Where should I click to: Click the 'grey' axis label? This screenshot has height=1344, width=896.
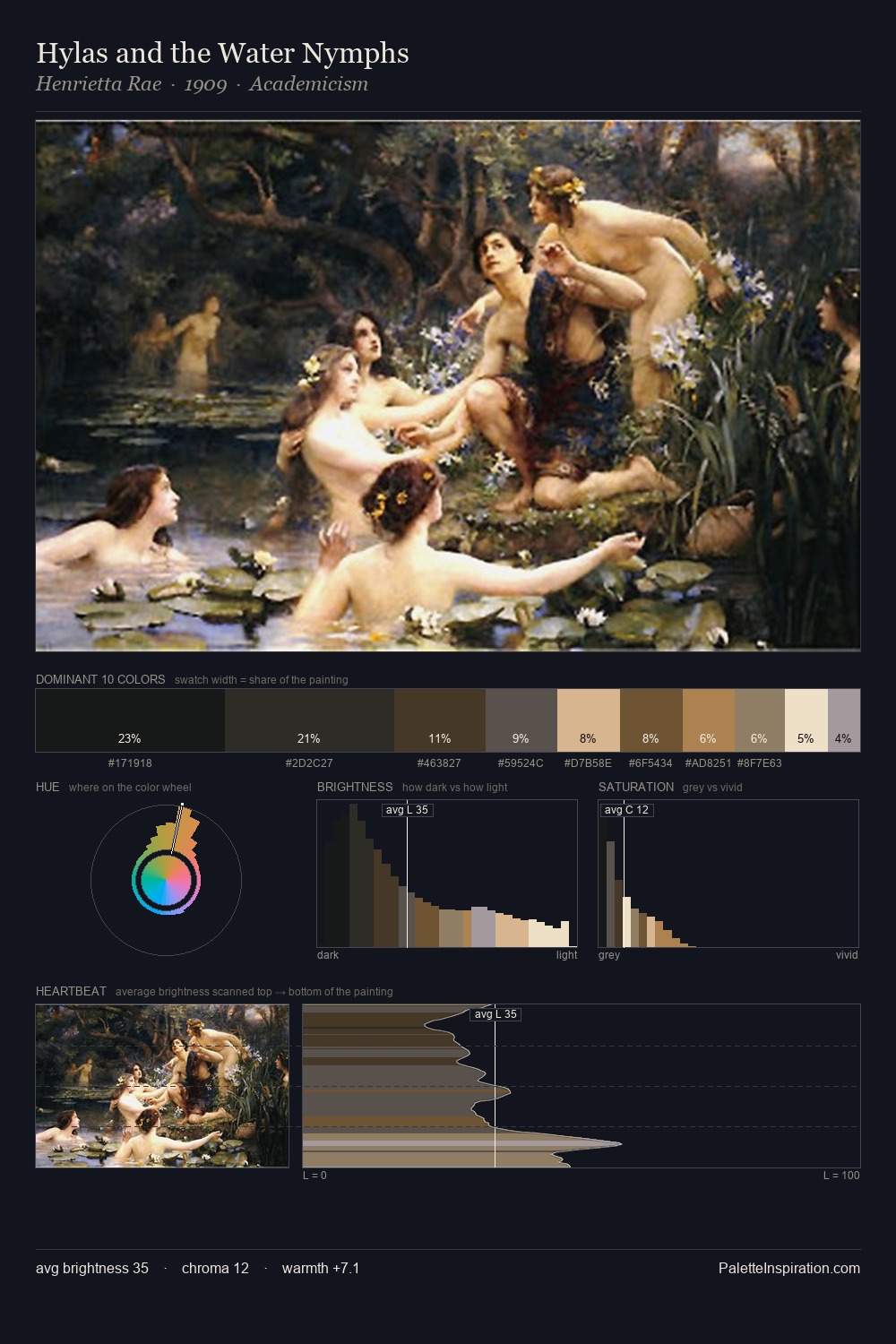coord(609,955)
